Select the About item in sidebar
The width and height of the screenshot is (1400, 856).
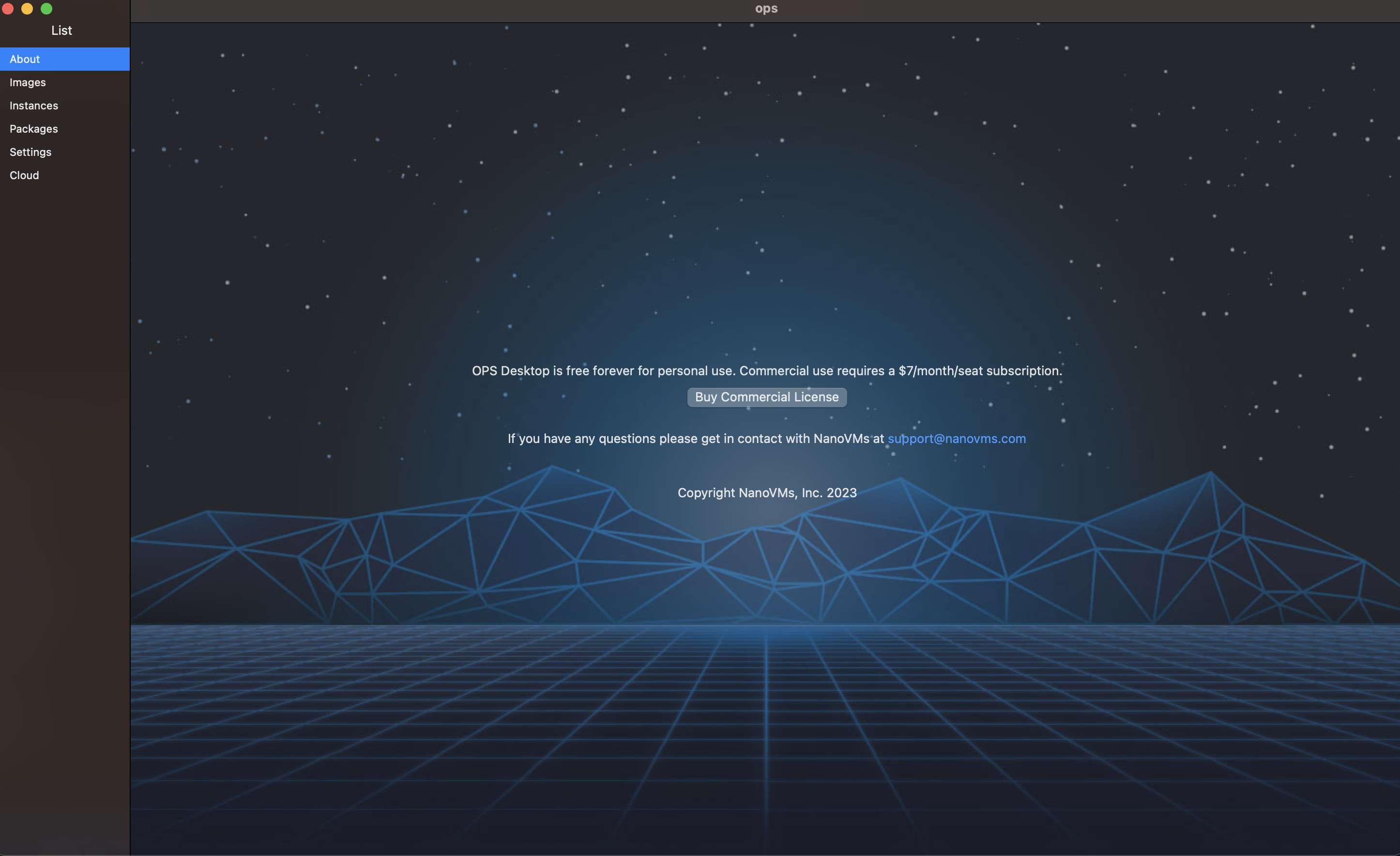pyautogui.click(x=25, y=59)
